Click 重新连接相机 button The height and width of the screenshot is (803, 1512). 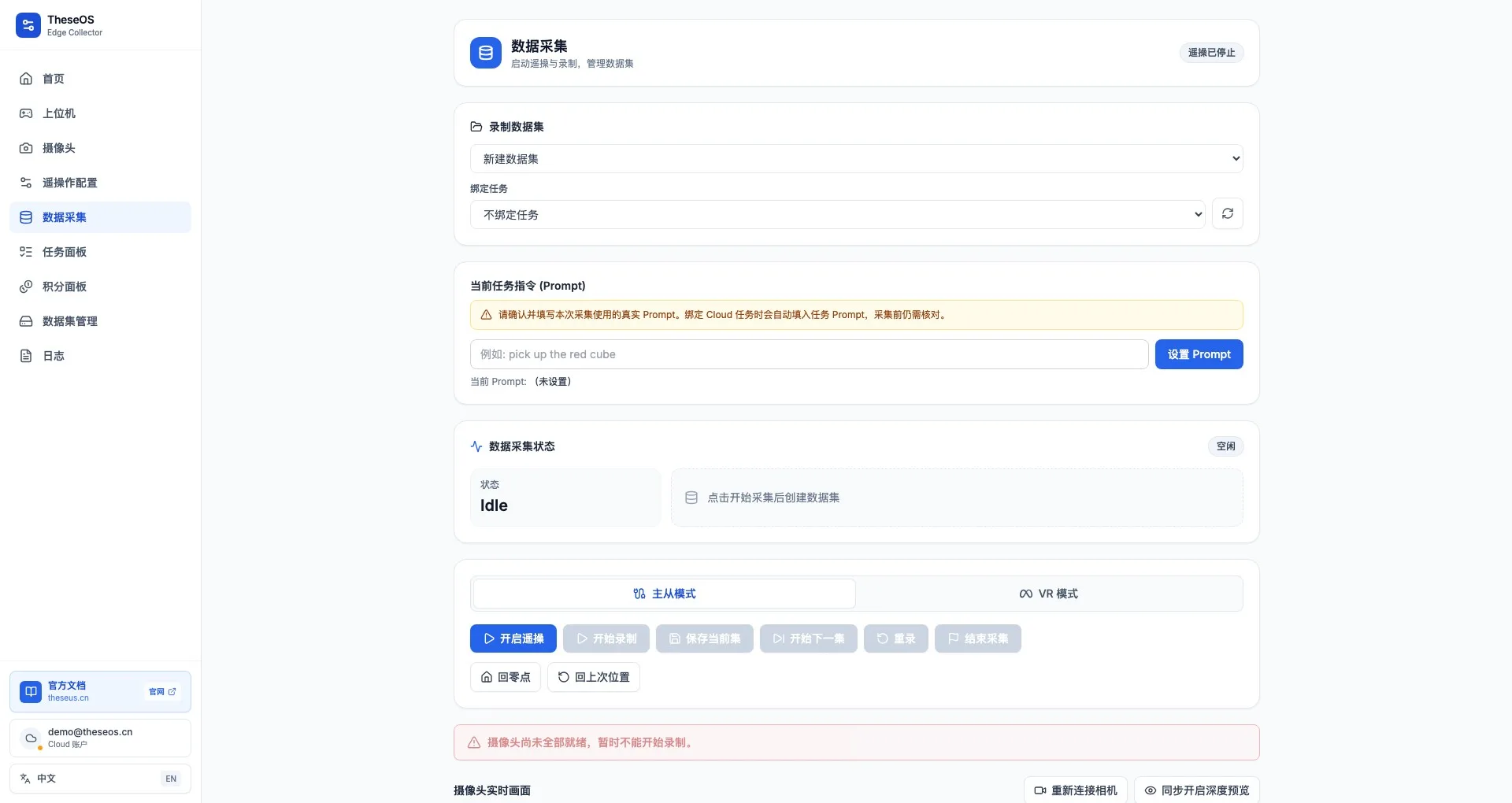[x=1075, y=790]
